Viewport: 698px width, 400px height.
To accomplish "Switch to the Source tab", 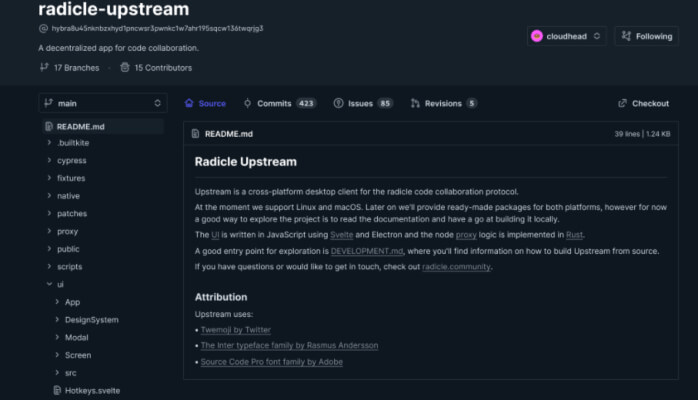I will click(x=205, y=103).
